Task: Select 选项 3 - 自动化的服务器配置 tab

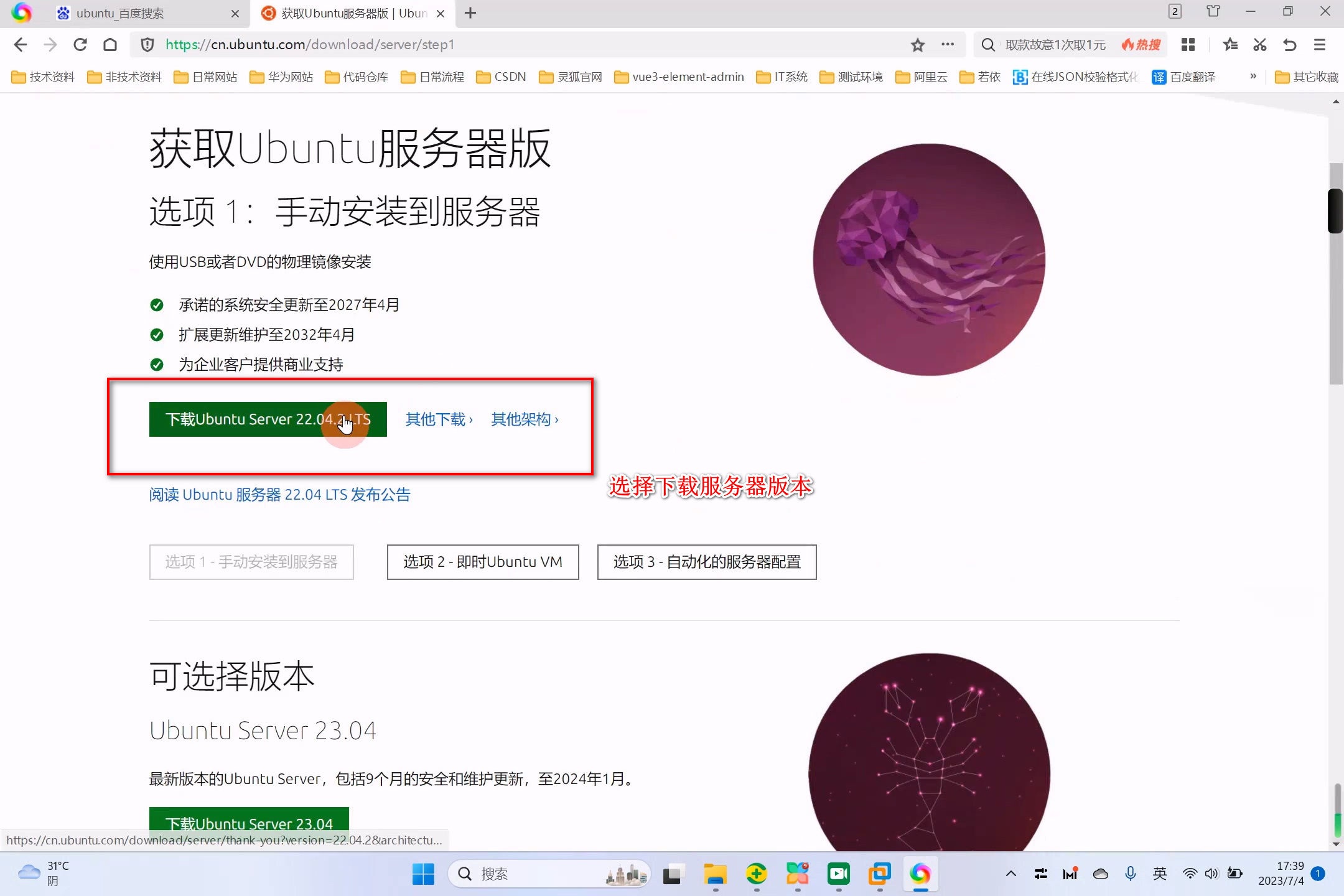Action: point(707,562)
